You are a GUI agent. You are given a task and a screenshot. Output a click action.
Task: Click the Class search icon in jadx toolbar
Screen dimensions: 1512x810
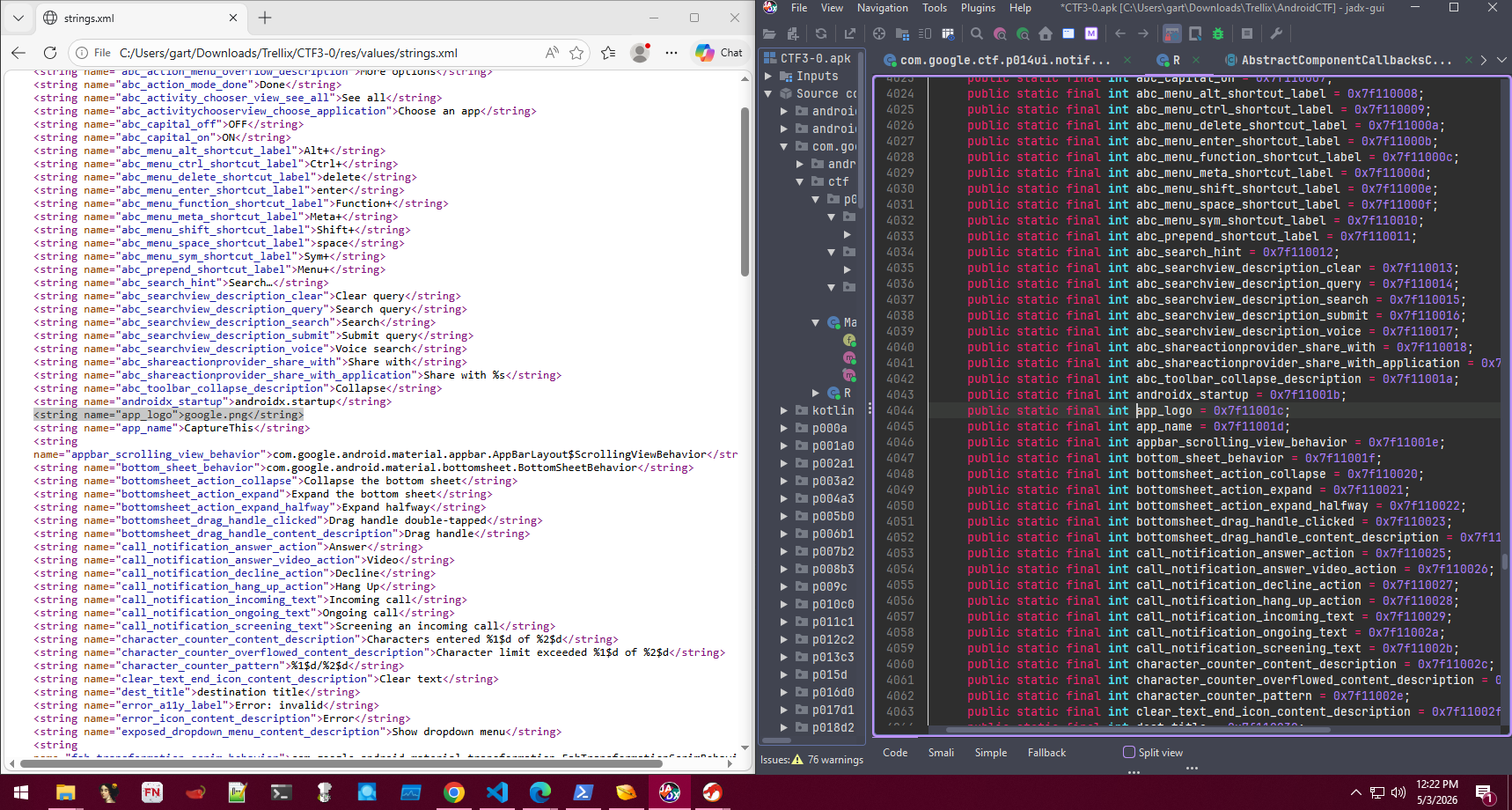(1000, 33)
